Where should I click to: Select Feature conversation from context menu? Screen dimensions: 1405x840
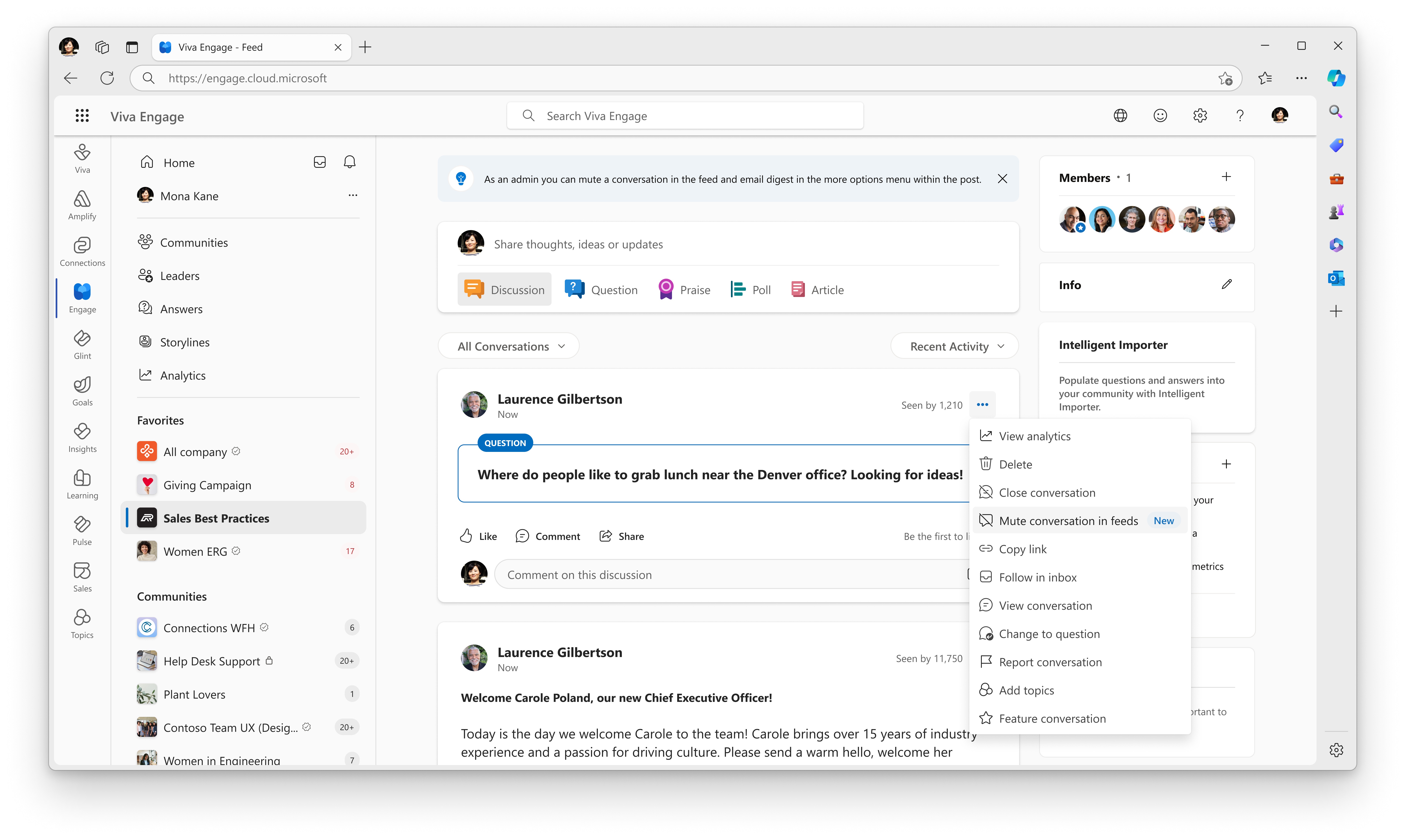click(1052, 718)
